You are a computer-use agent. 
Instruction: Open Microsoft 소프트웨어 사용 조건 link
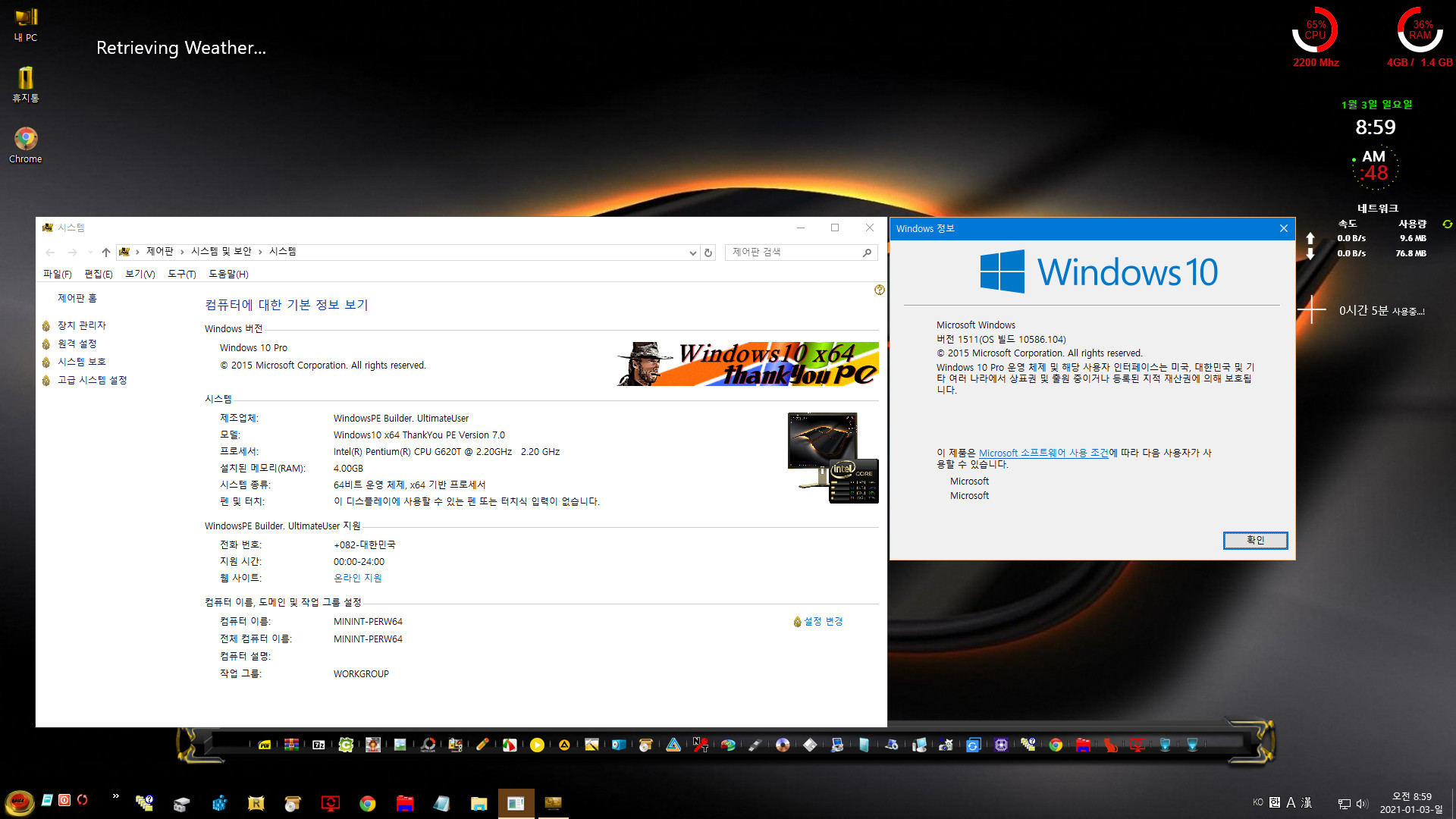coord(1043,453)
